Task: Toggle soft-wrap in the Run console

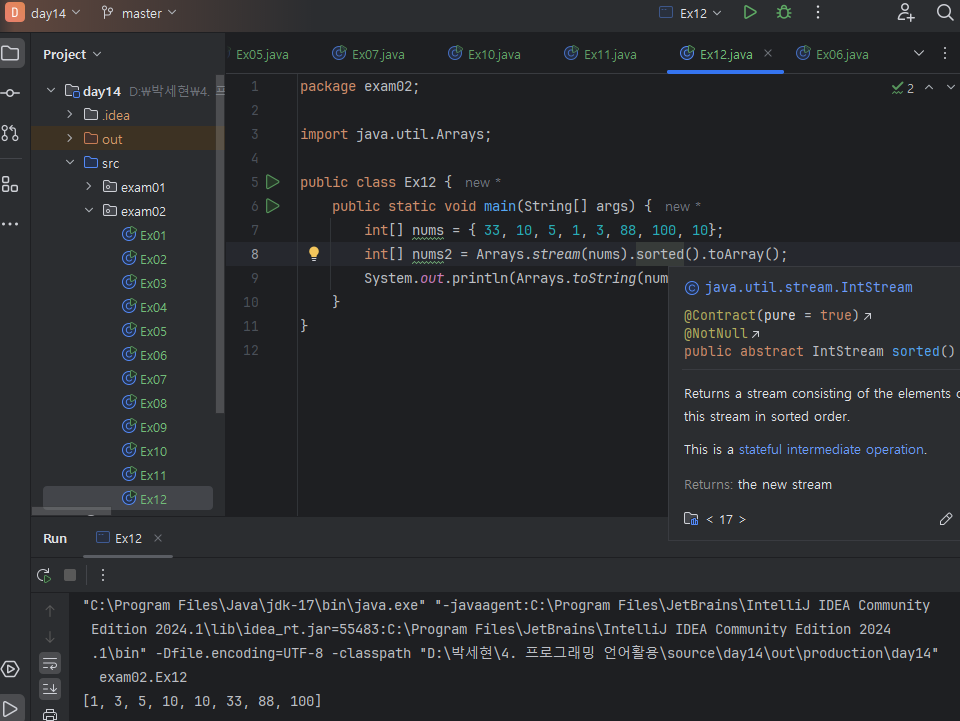Action: coord(50,663)
